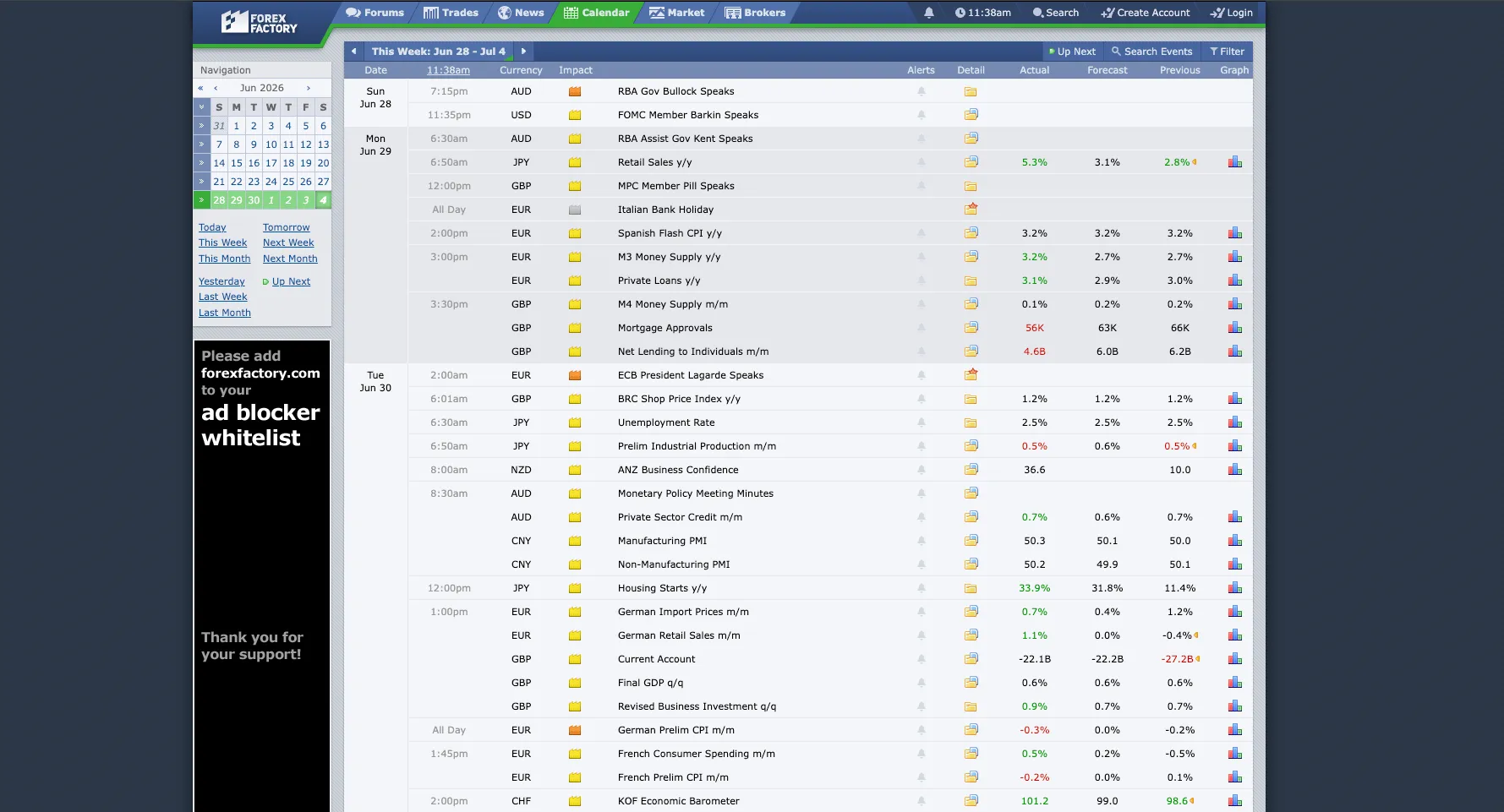Click the Up Next button in header
This screenshot has height=812, width=1504.
coord(1072,52)
